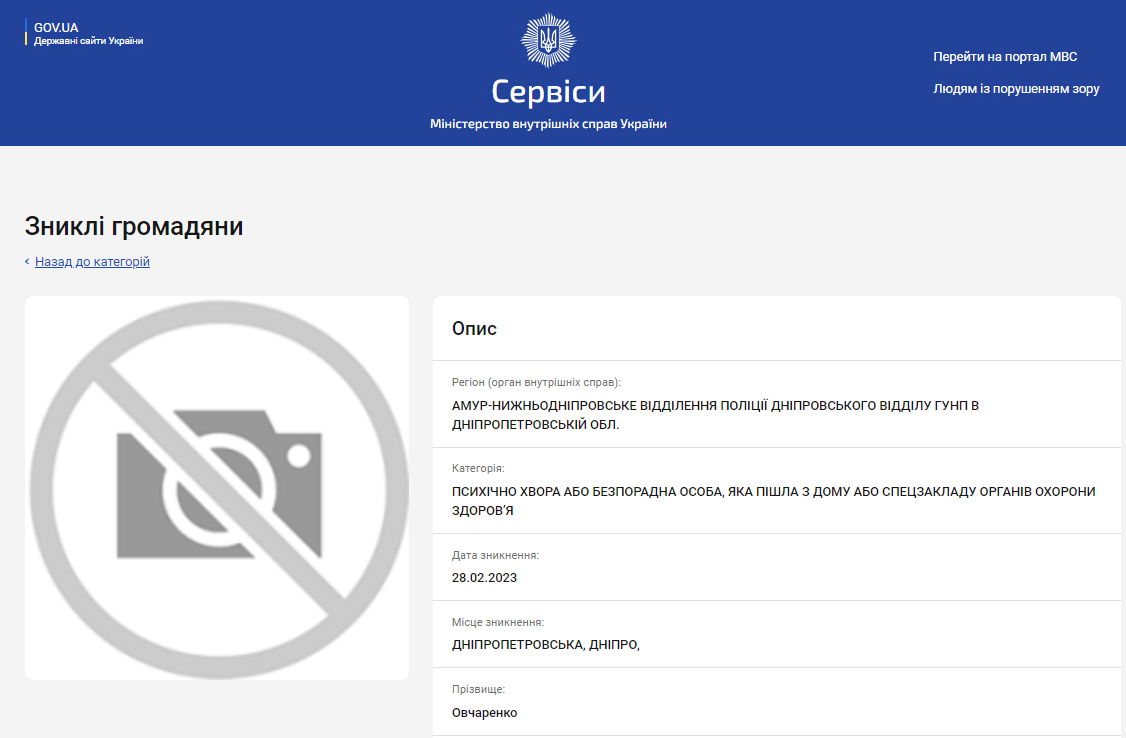The width and height of the screenshot is (1126, 738).
Task: Click Міністерство внутрішніх справ України subtitle
Action: [x=548, y=124]
